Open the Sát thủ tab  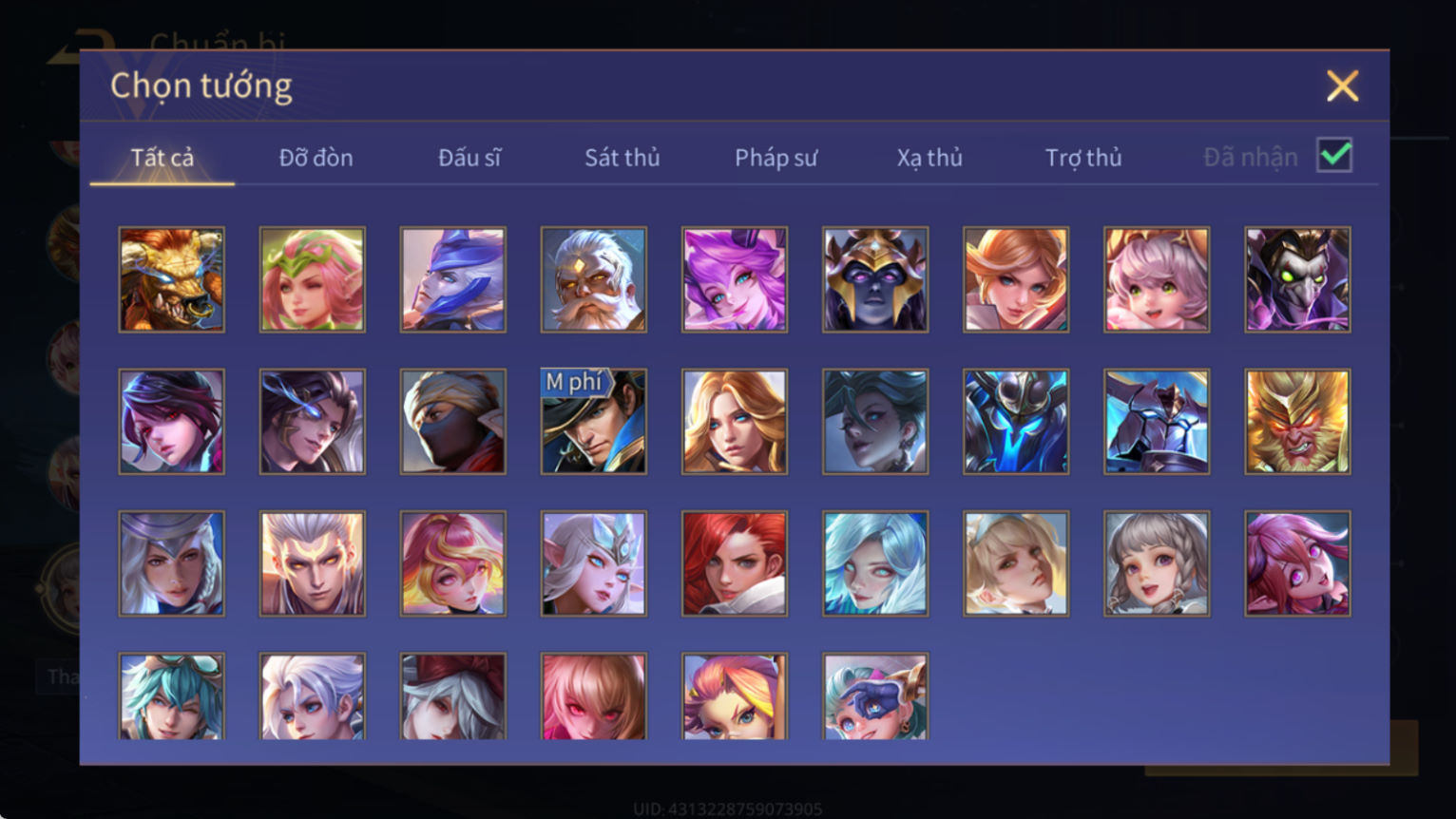click(x=623, y=158)
